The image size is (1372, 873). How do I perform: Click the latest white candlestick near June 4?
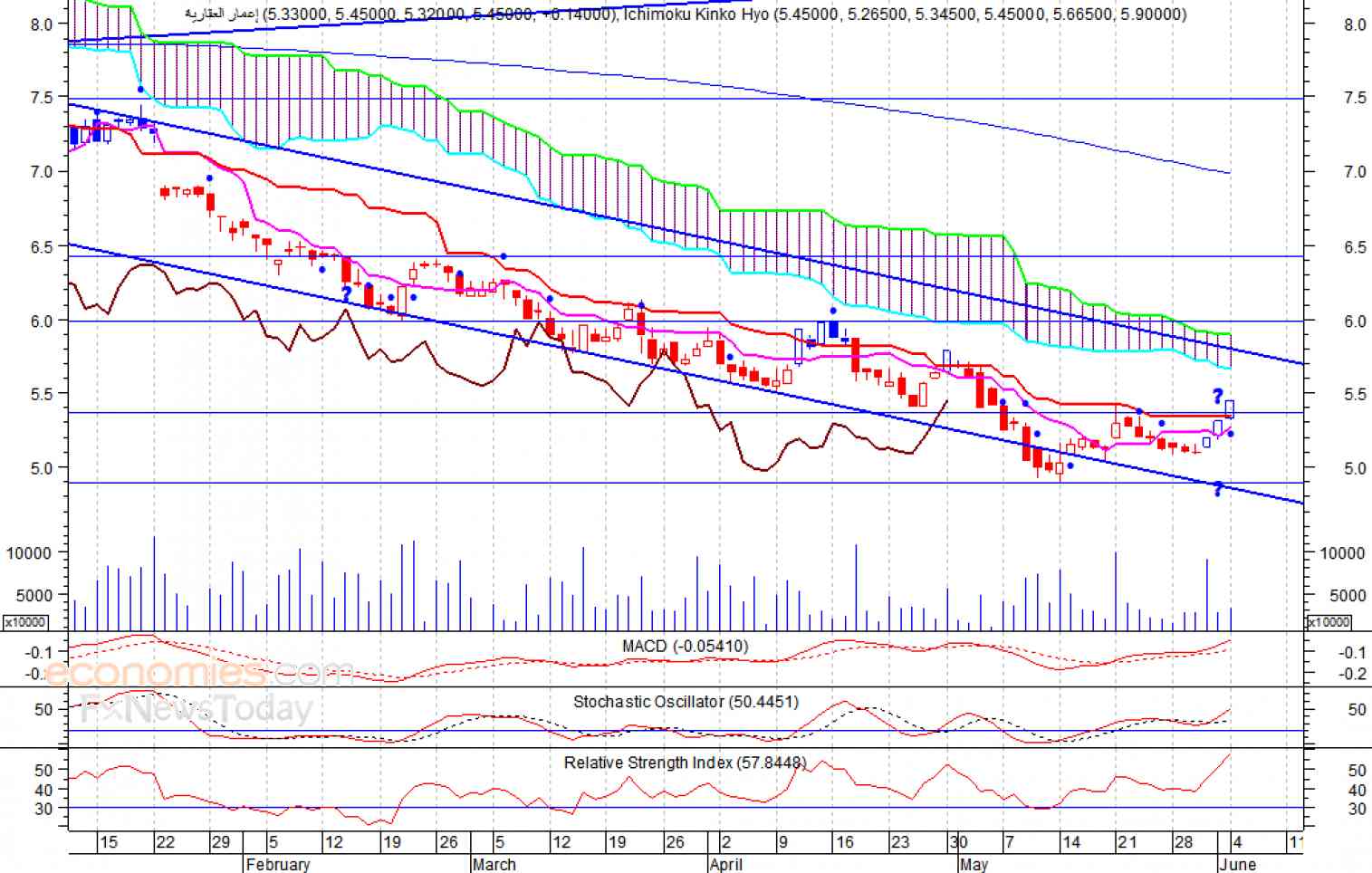point(1230,408)
